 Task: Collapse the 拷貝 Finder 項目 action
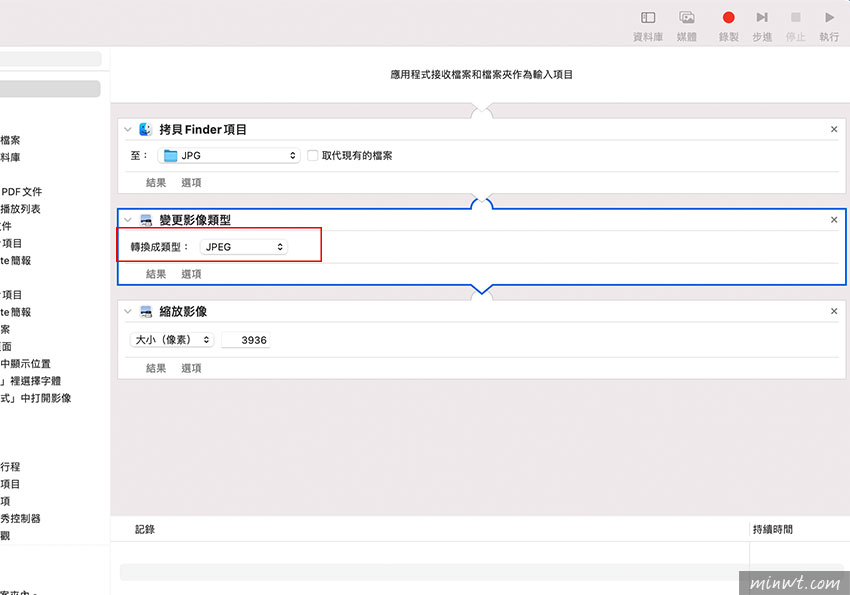coord(128,130)
